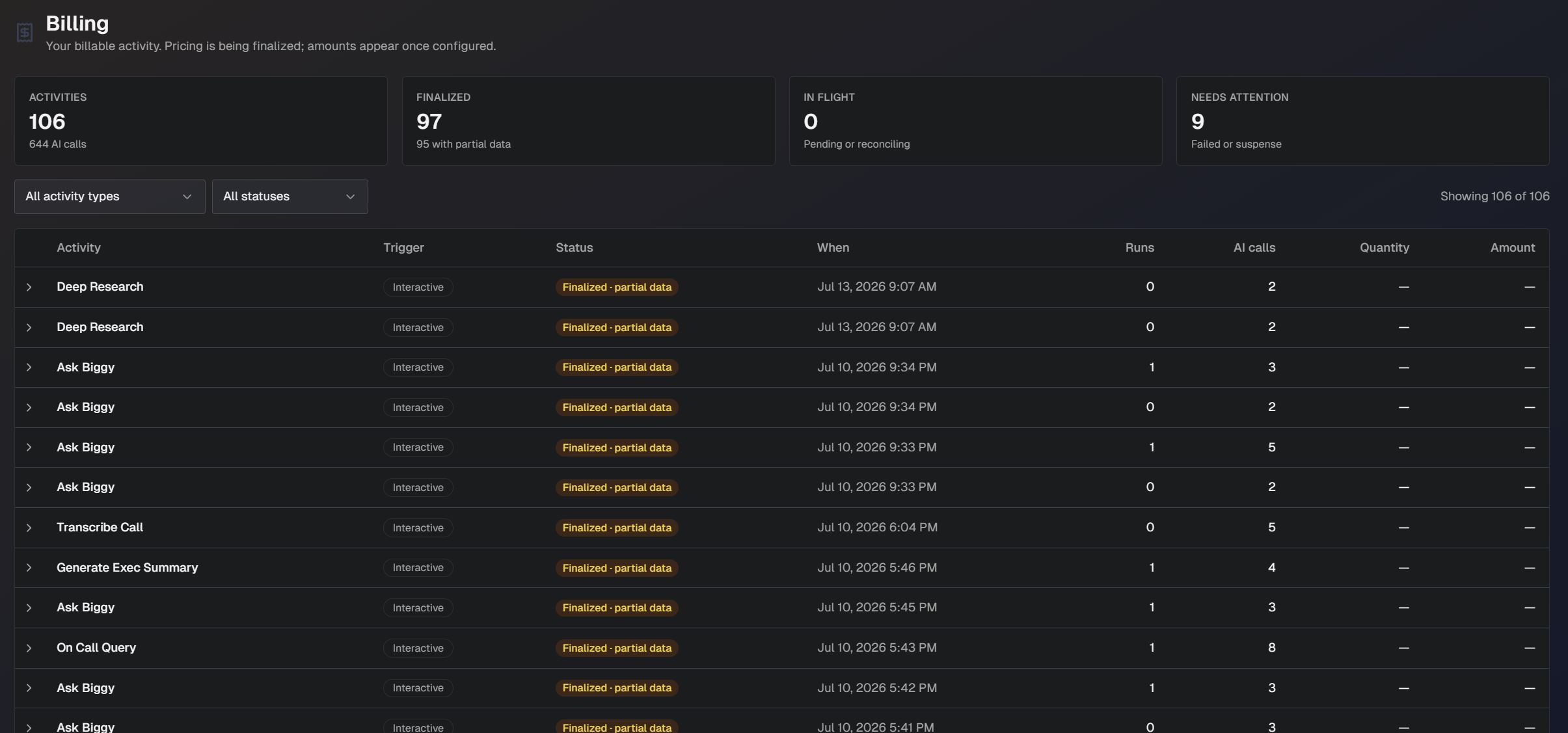This screenshot has width=1568, height=733.
Task: Click the Status column header
Action: click(x=574, y=248)
